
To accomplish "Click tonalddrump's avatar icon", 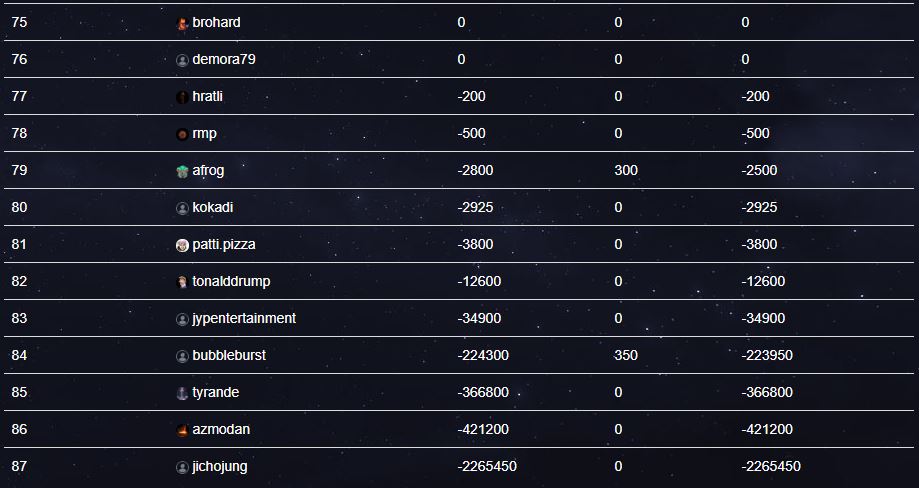I will (182, 282).
